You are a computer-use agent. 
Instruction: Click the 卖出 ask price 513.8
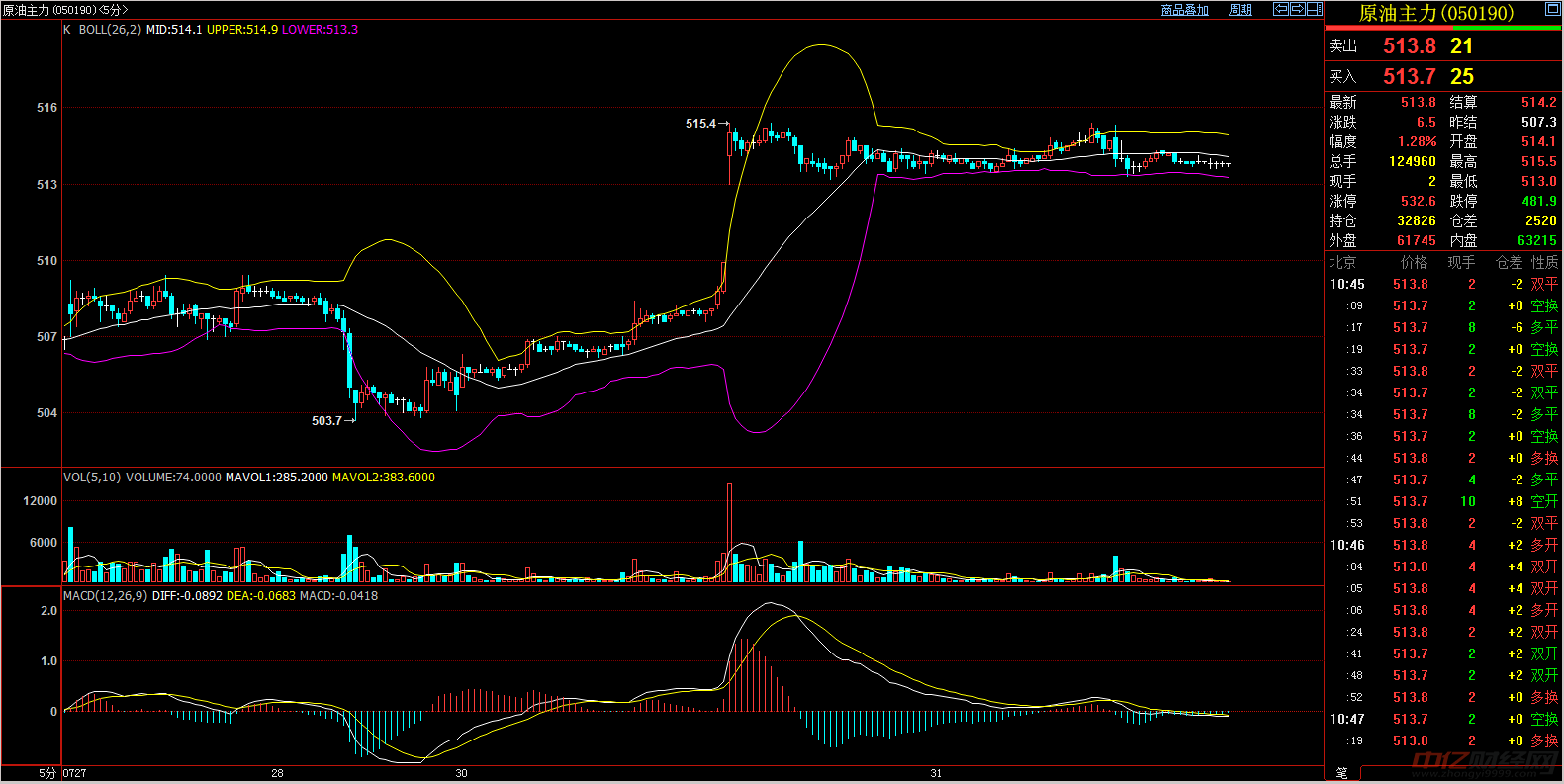click(x=1409, y=46)
